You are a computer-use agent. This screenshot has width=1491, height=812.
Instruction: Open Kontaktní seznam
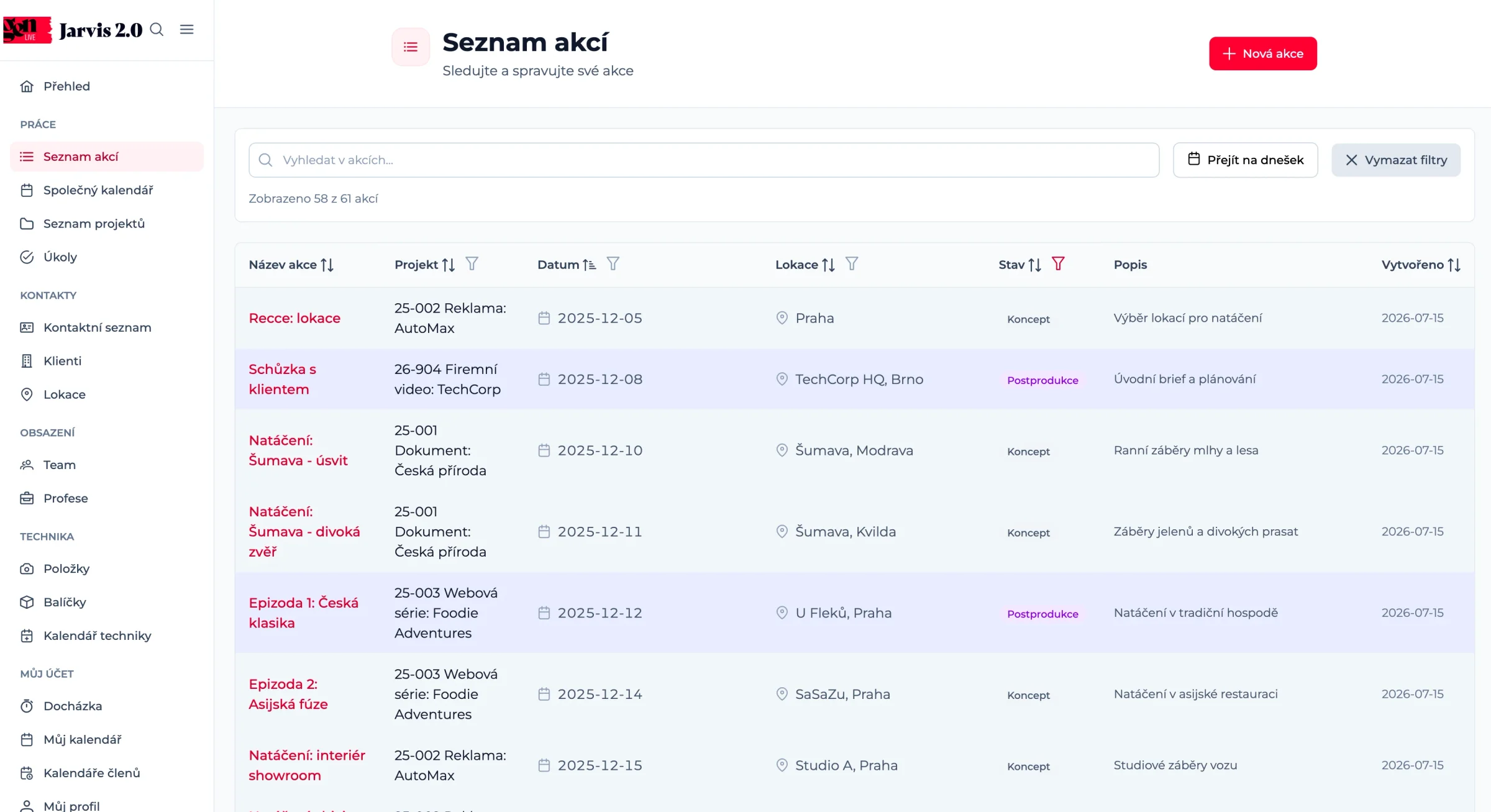[107, 327]
